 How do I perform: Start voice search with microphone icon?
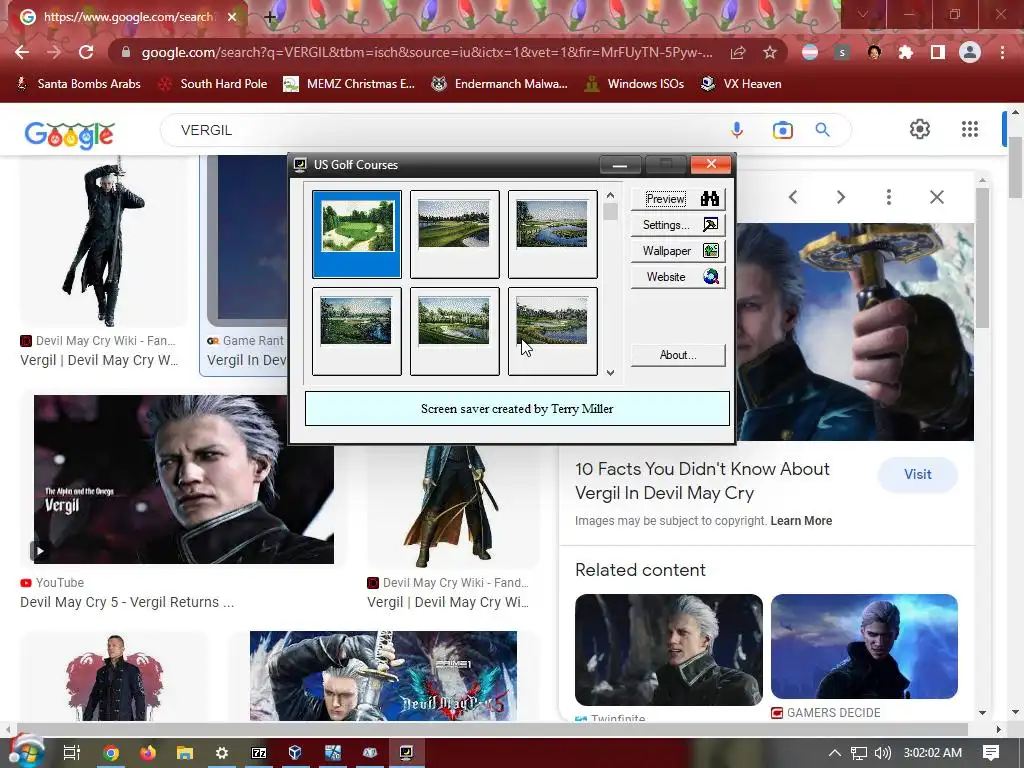pyautogui.click(x=737, y=130)
